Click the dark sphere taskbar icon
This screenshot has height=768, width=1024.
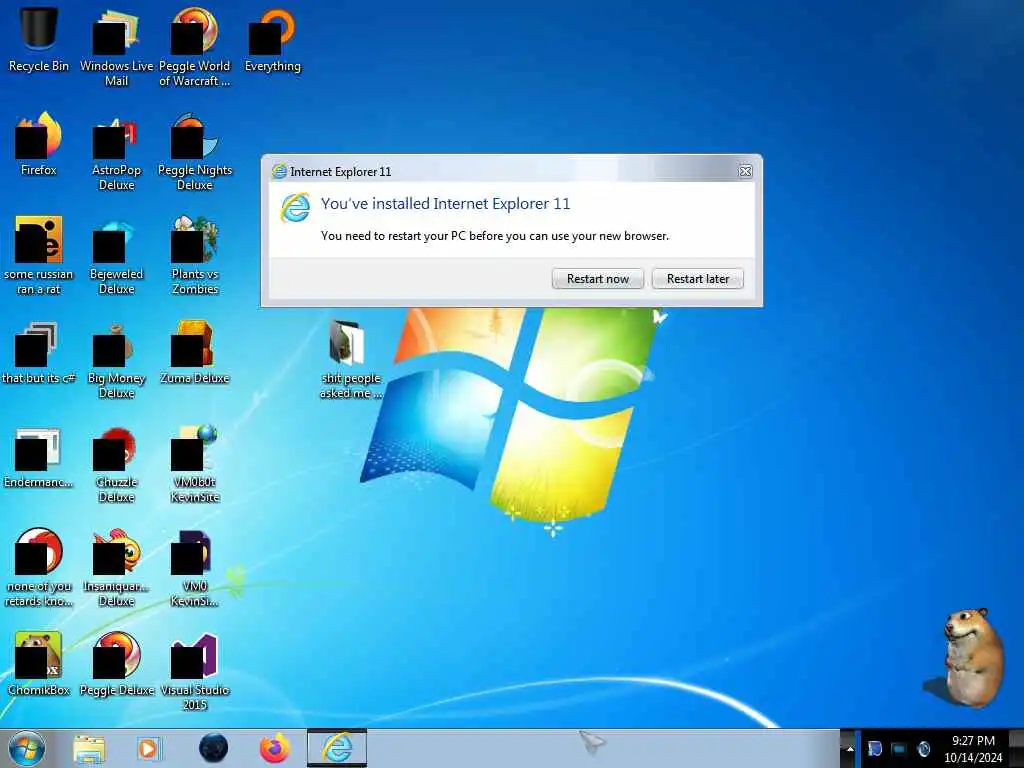coord(213,748)
